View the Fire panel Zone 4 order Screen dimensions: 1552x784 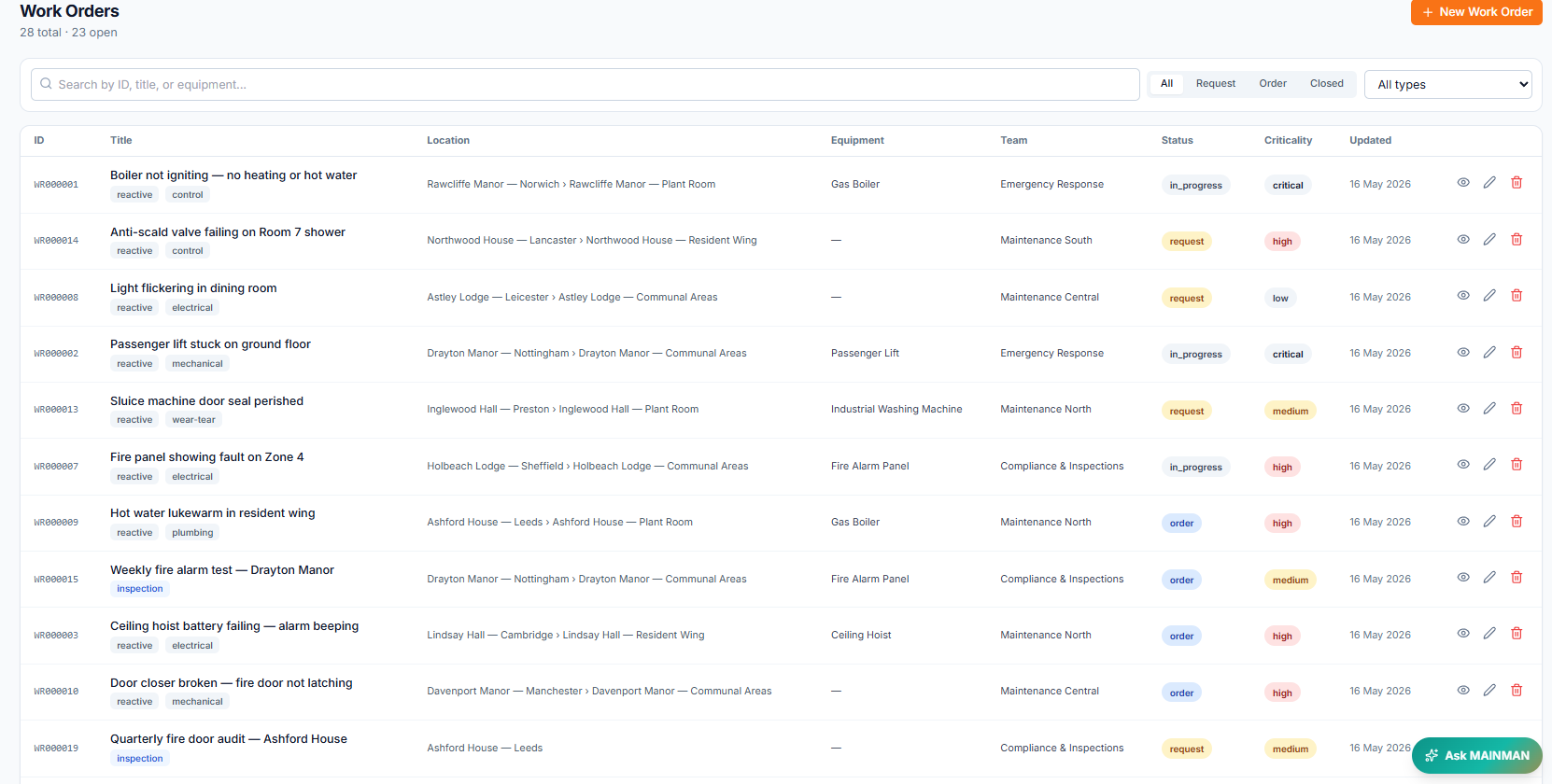click(x=1463, y=465)
